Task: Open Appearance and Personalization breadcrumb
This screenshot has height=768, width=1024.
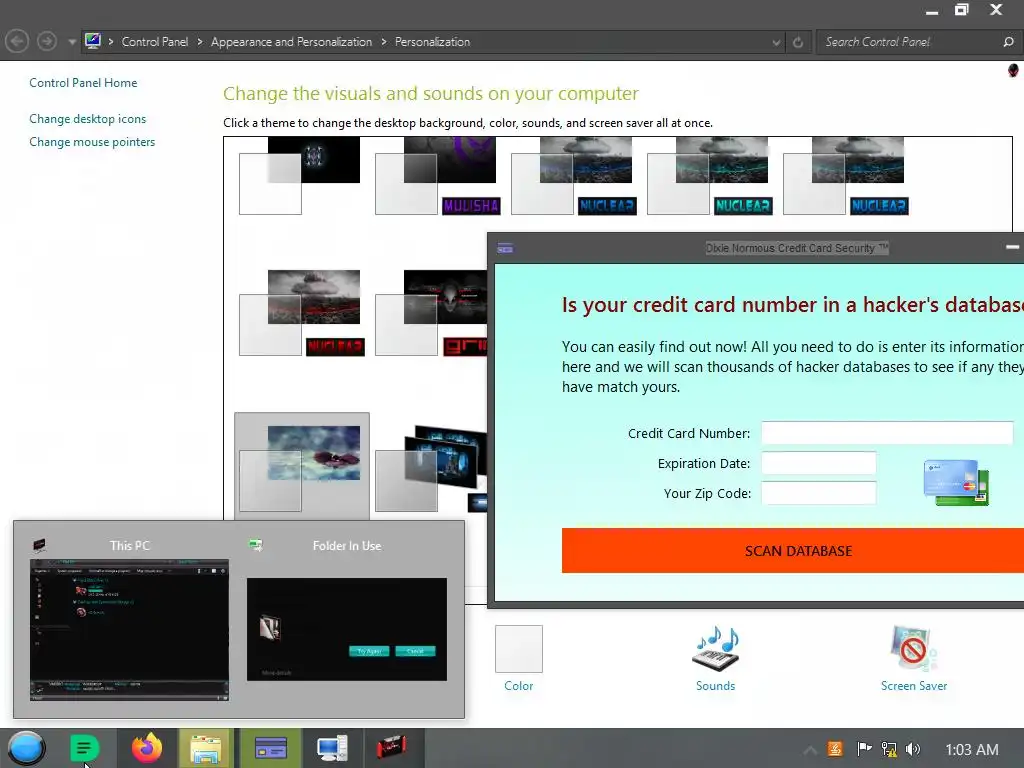Action: (x=291, y=42)
